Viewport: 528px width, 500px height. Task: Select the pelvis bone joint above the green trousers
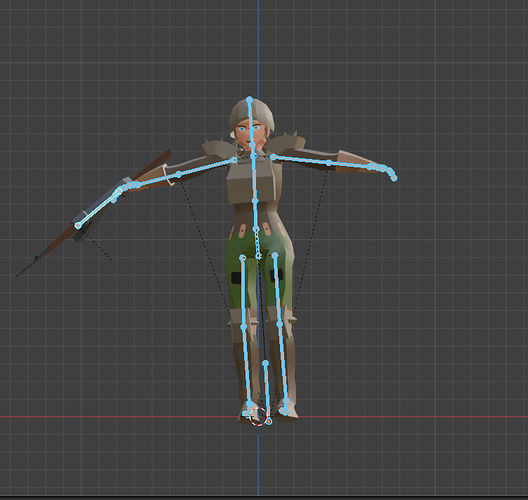[256, 230]
